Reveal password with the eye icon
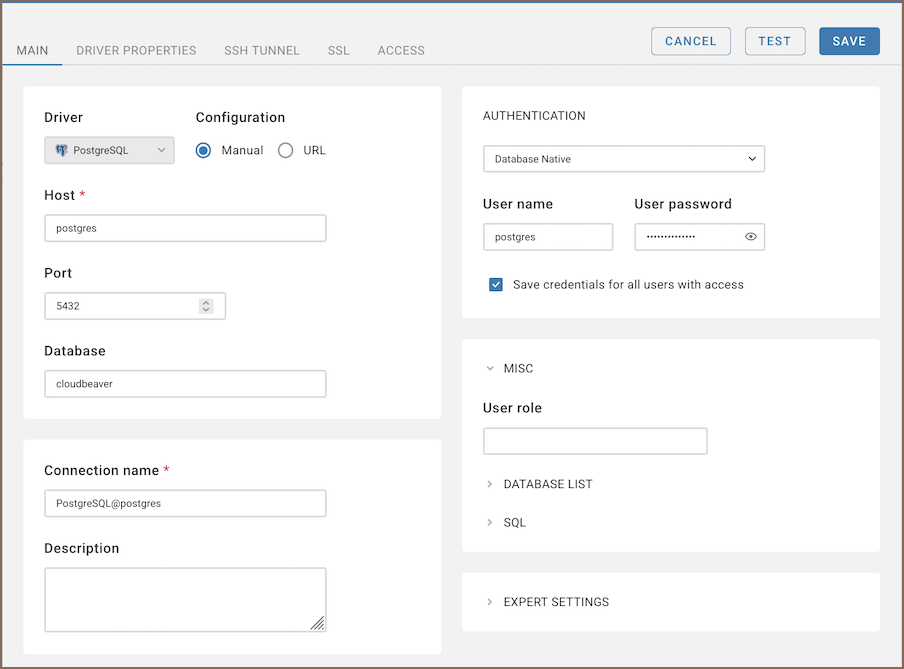The width and height of the screenshot is (904, 669). [x=751, y=237]
